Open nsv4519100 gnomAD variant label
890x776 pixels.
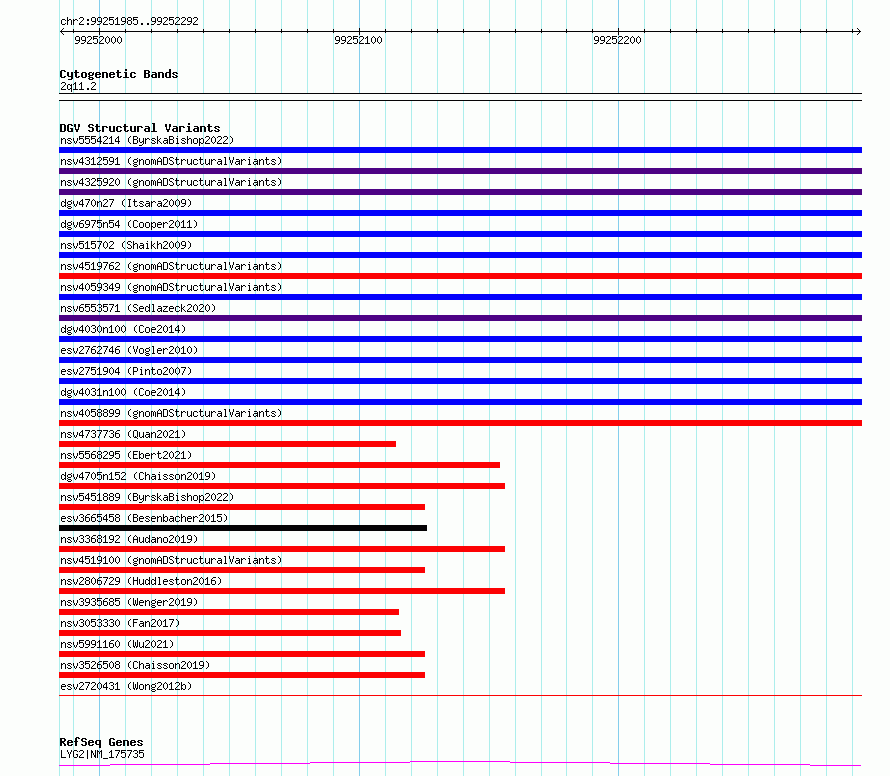click(x=171, y=560)
